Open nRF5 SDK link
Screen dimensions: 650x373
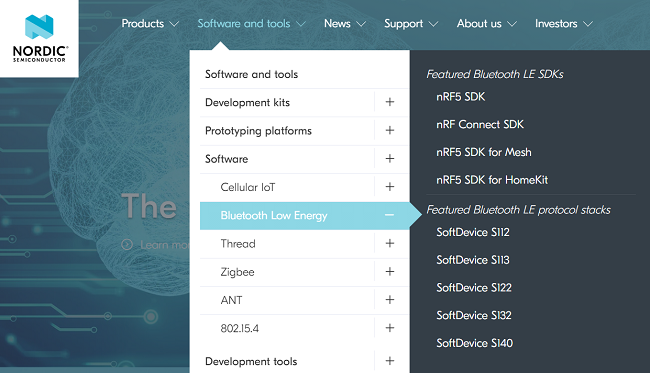click(460, 97)
